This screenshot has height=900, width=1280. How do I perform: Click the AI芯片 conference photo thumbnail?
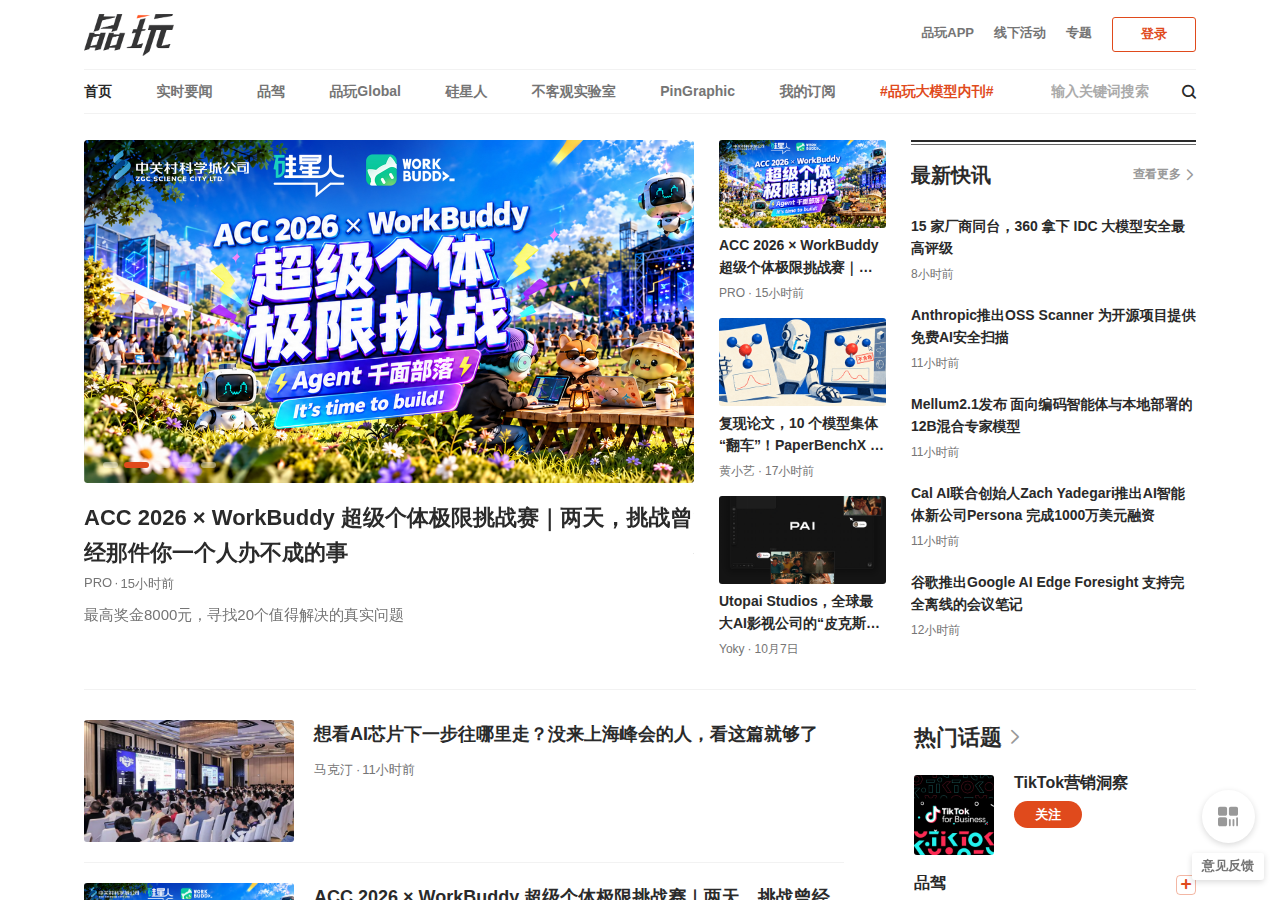point(189,781)
